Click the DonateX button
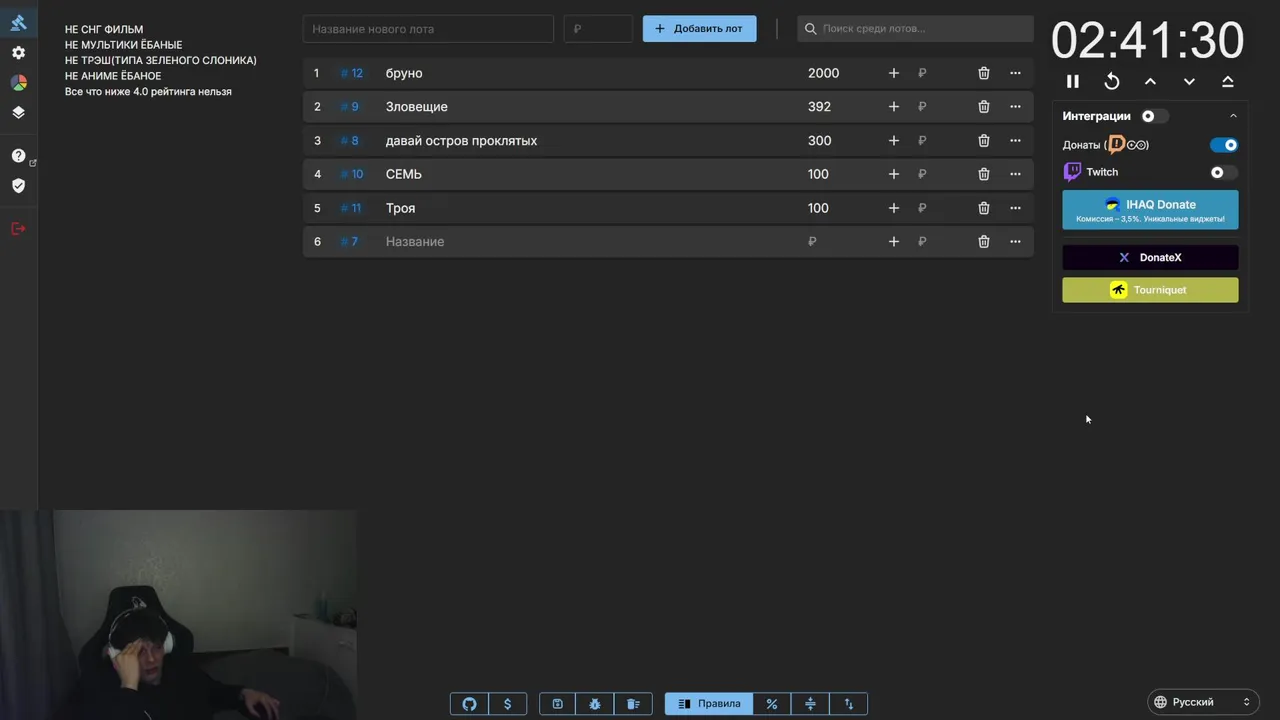Screen dimensions: 1280x720 1150,257
